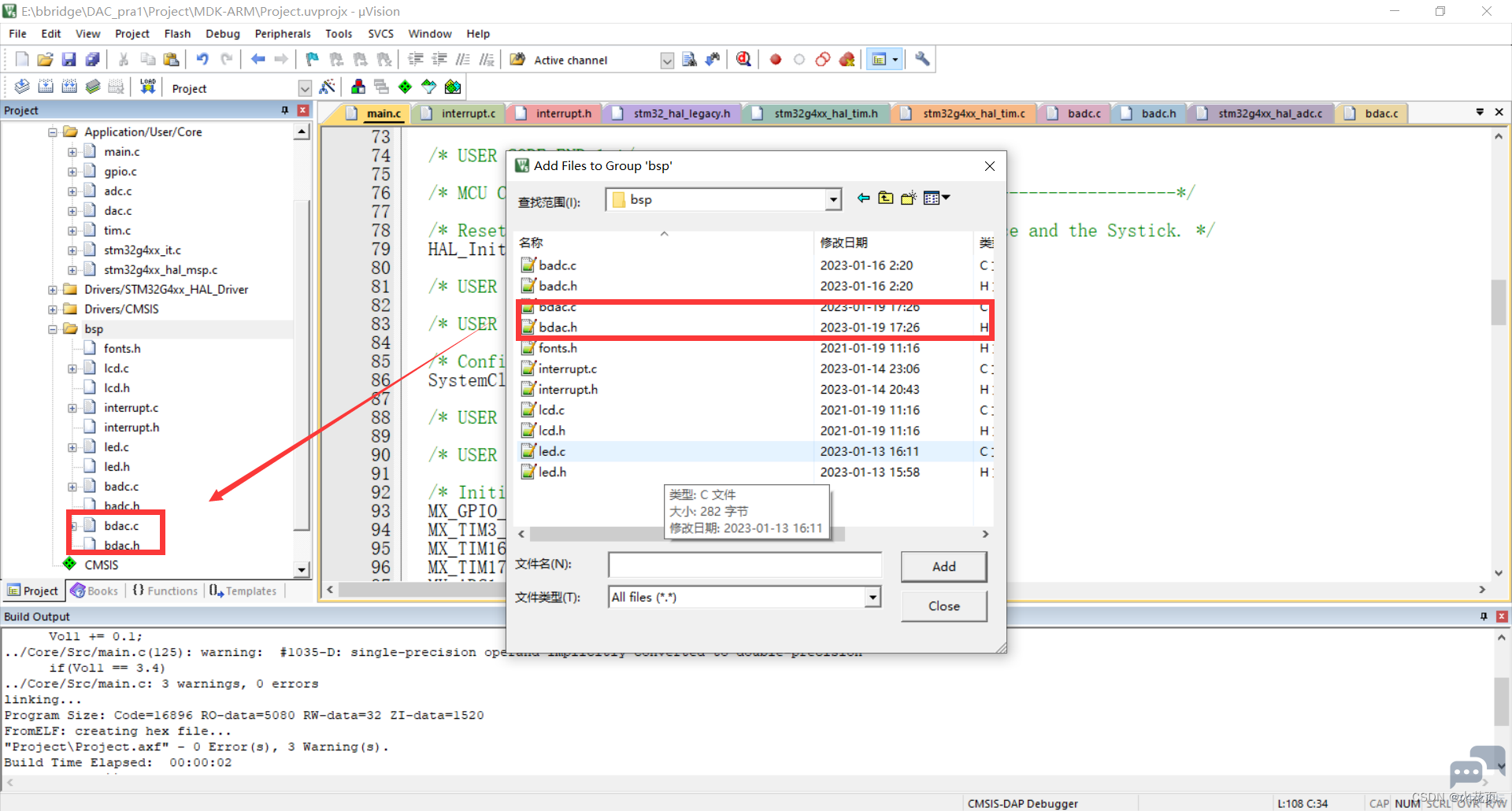
Task: Switch to the badc.h editor tab
Action: coord(1149,113)
